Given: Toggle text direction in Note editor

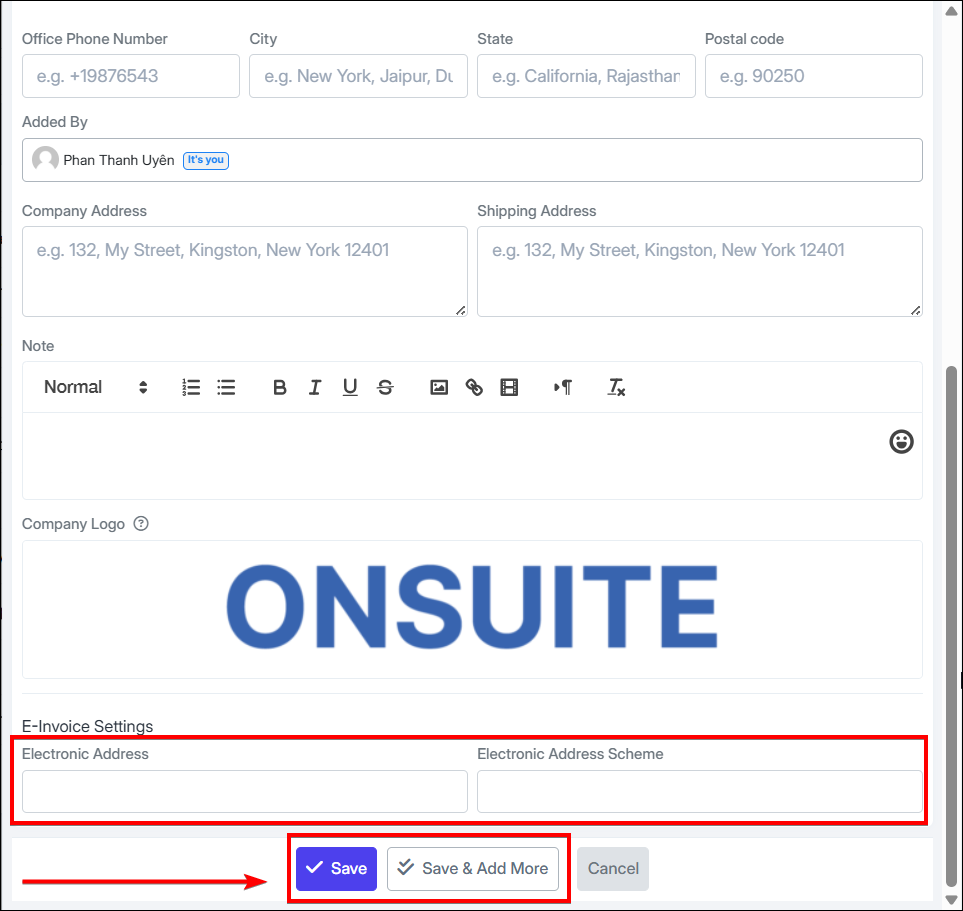Looking at the screenshot, I should (x=563, y=387).
